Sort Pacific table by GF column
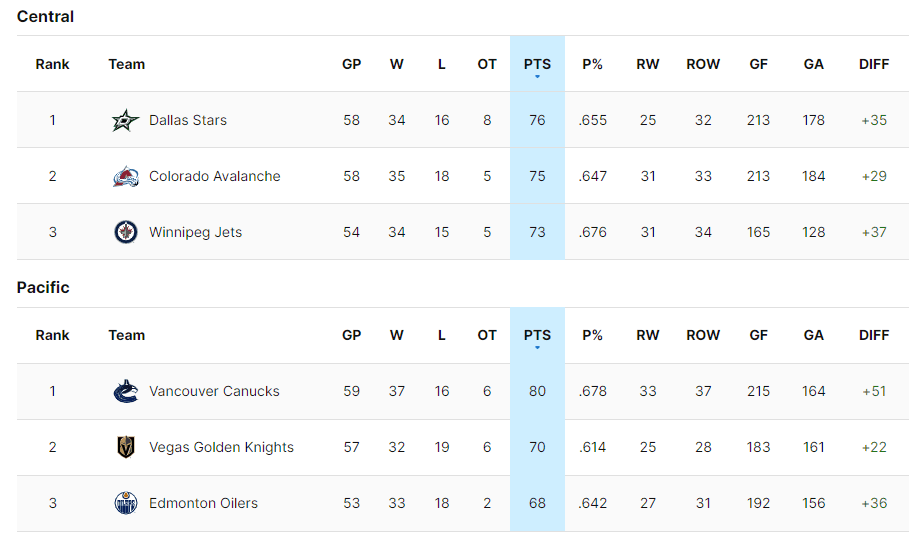 (758, 335)
